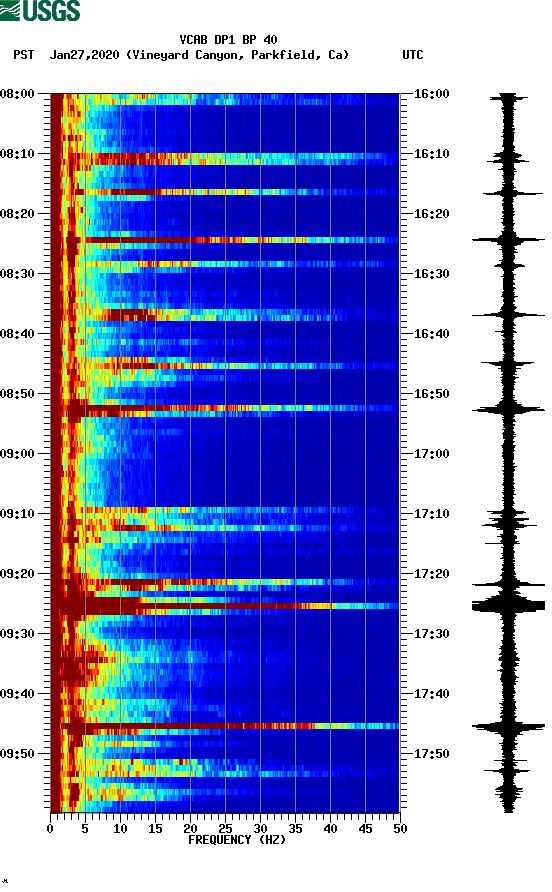
Task: Click the spectrogram event band near 08:52
Action: click(225, 408)
